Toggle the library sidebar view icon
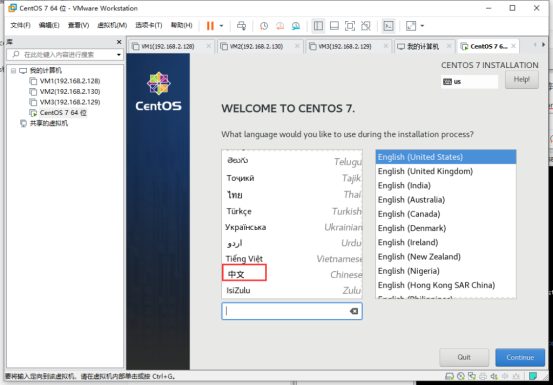The image size is (553, 385). (x=318, y=26)
